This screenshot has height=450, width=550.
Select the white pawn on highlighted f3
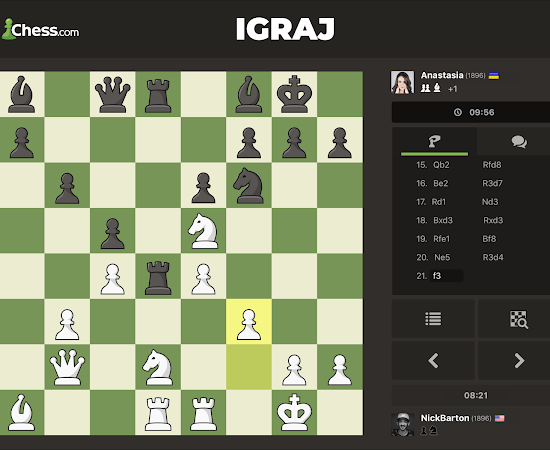tap(249, 324)
